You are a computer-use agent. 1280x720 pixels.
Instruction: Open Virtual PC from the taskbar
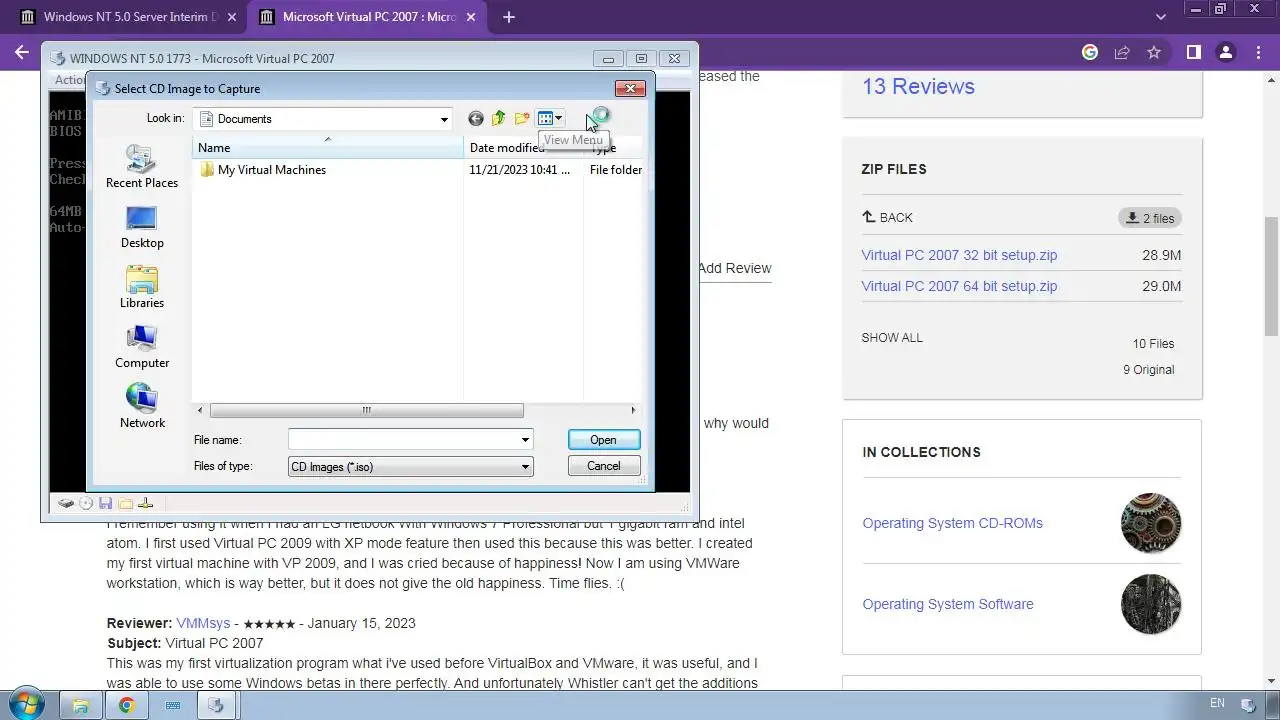coord(216,705)
